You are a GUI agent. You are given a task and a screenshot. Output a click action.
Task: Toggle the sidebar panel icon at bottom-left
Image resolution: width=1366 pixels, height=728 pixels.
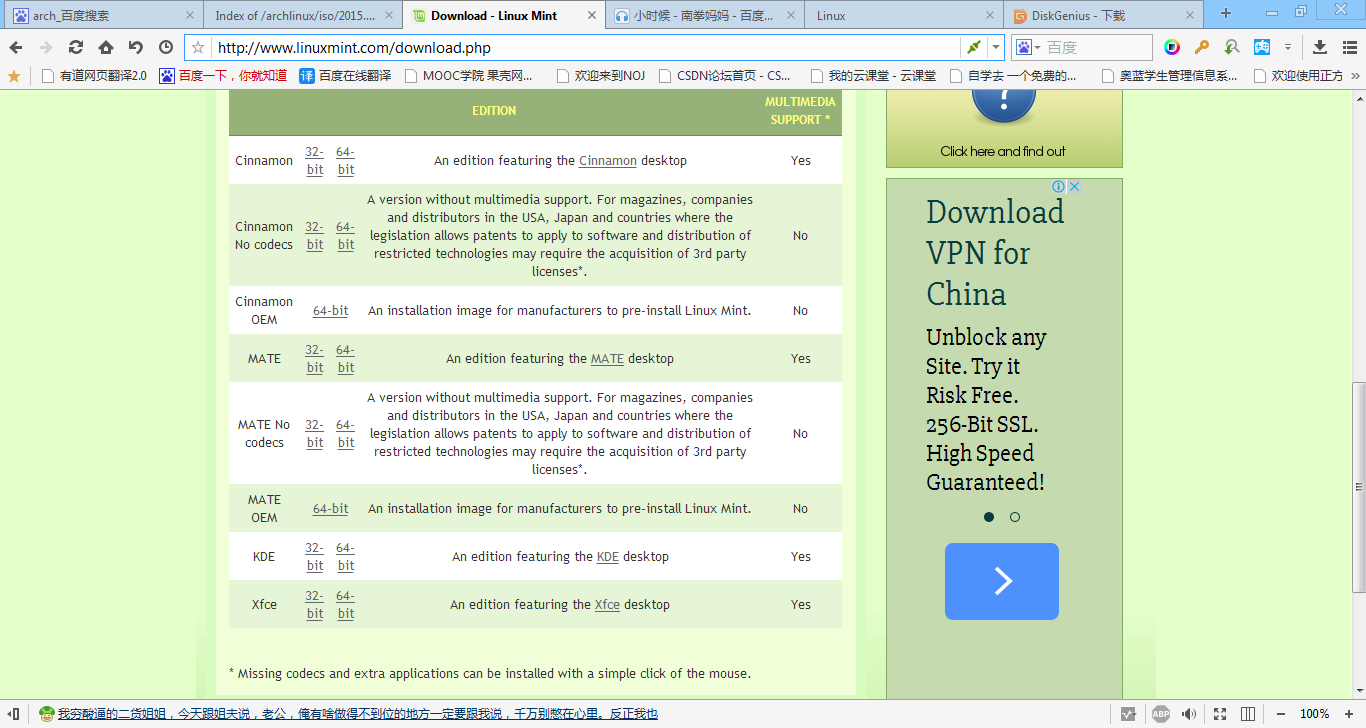[14, 714]
